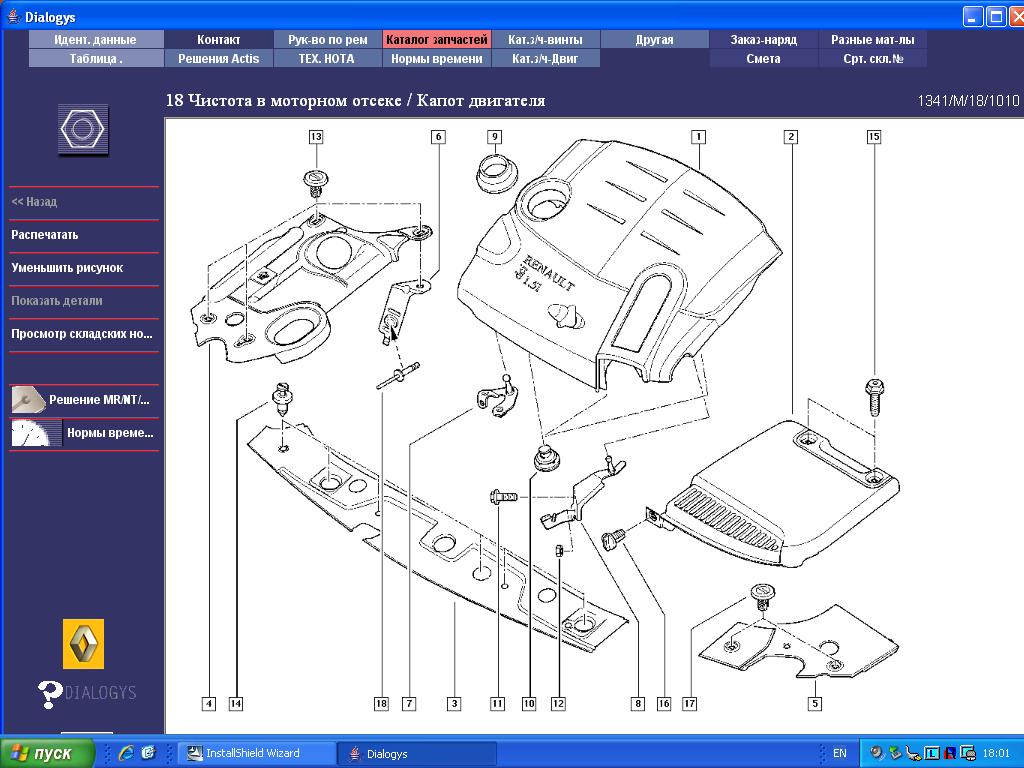
Task: Select part callout number 9 box
Action: pos(494,136)
